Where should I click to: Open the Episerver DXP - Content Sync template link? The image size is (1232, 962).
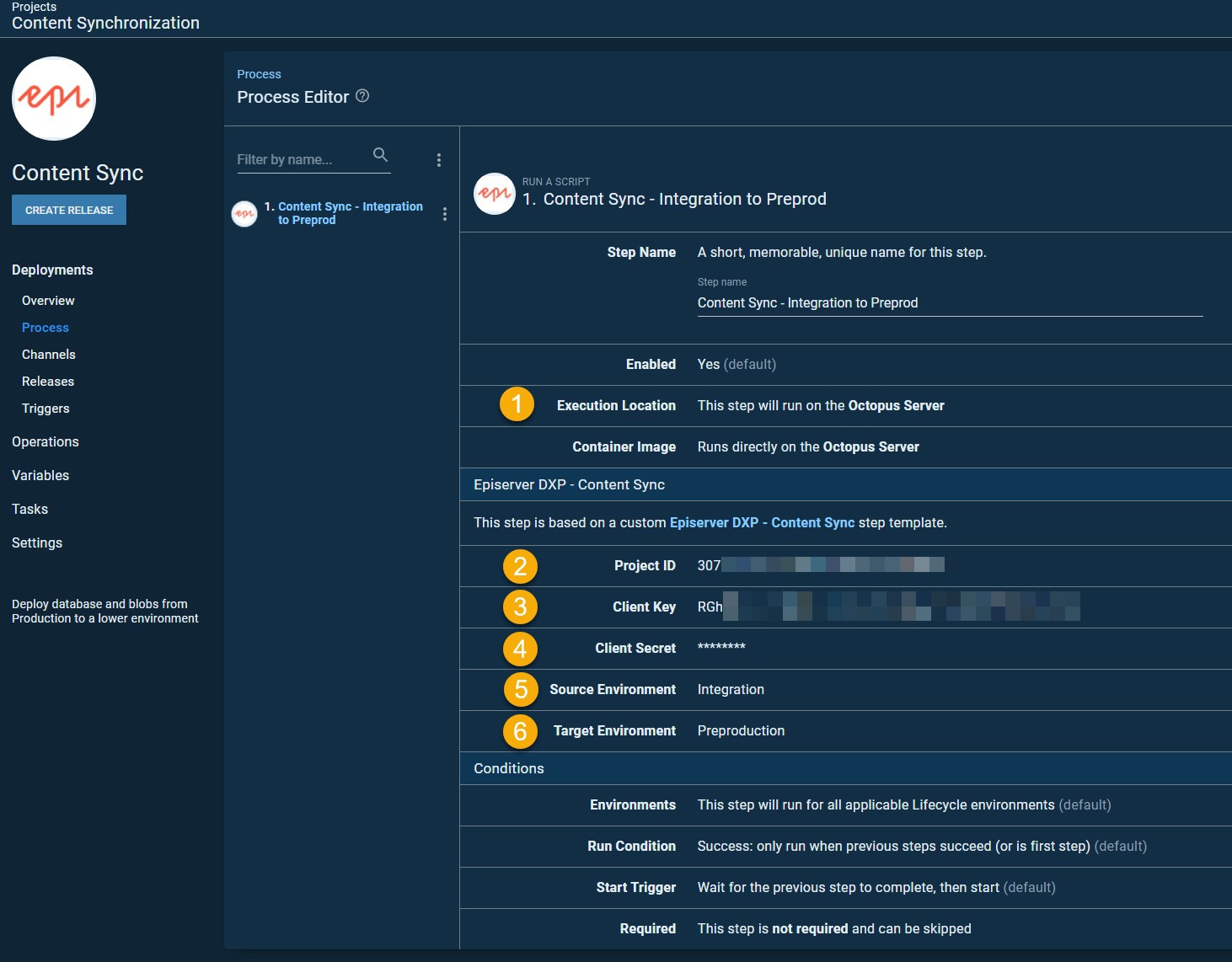click(762, 523)
